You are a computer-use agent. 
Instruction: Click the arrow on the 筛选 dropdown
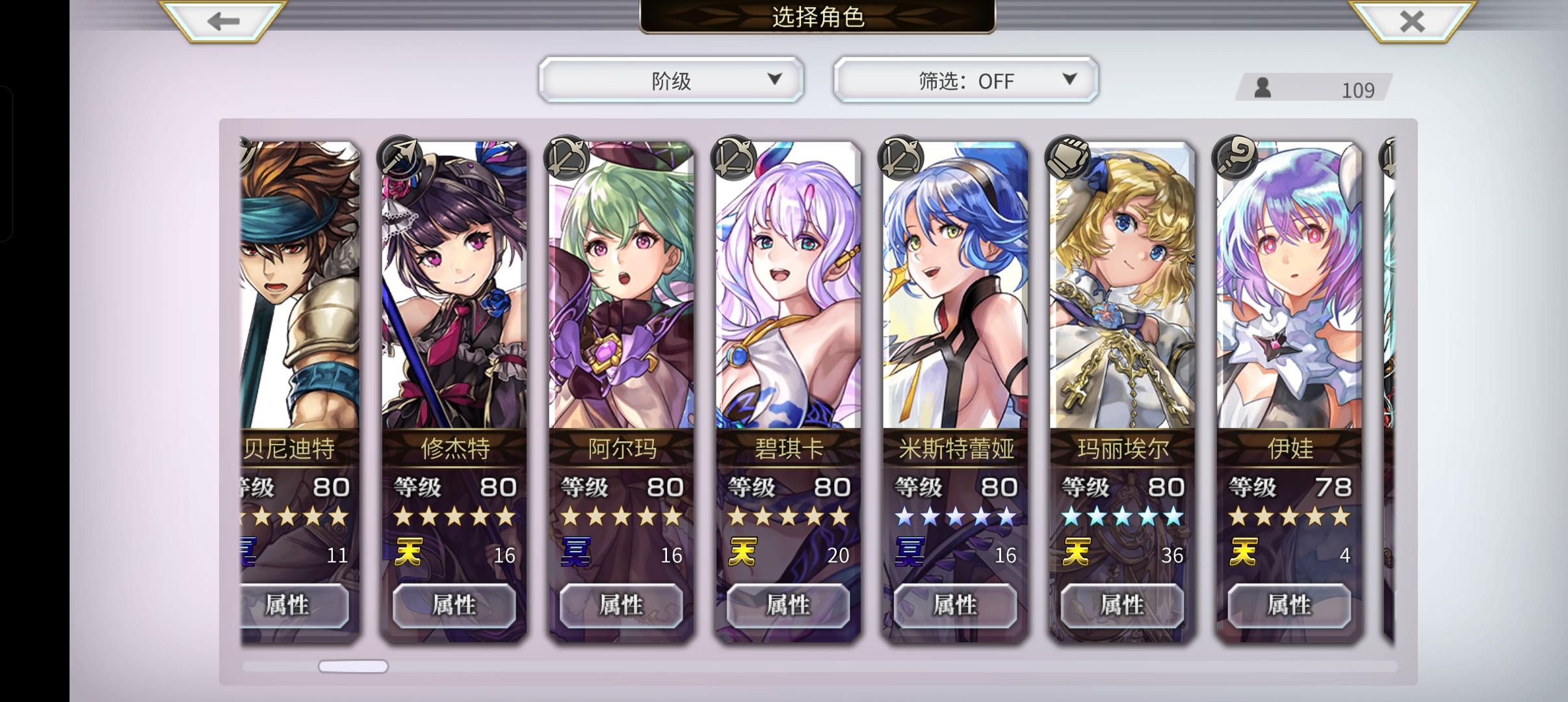1069,79
